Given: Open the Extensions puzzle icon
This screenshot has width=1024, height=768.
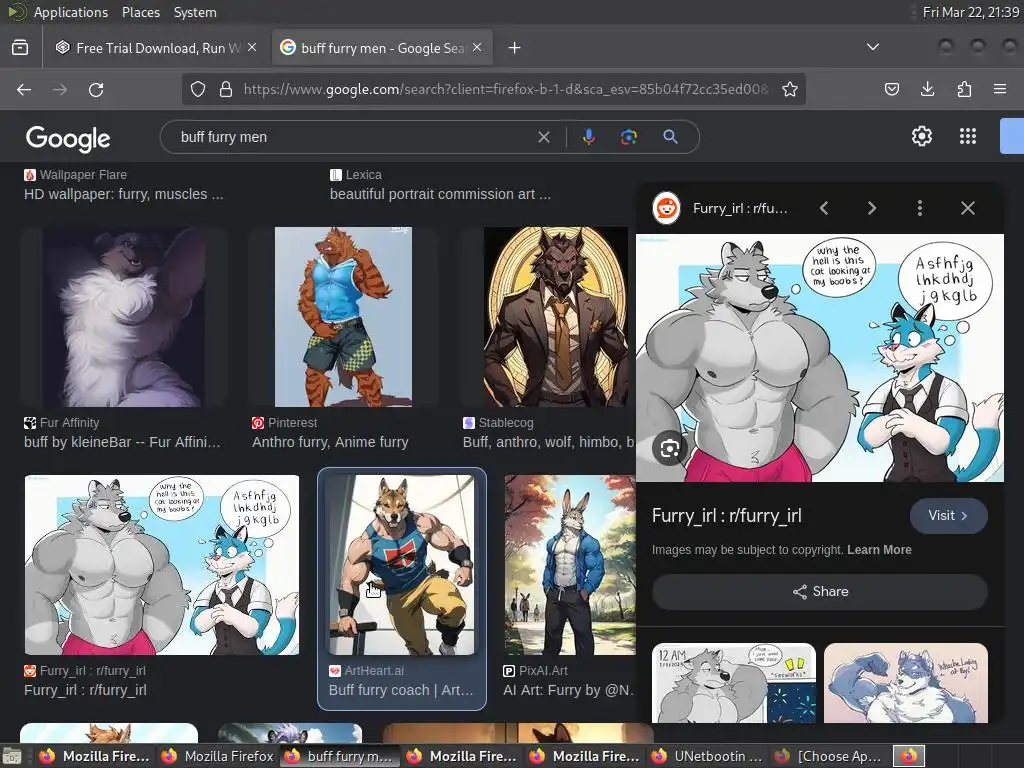Looking at the screenshot, I should [x=964, y=89].
